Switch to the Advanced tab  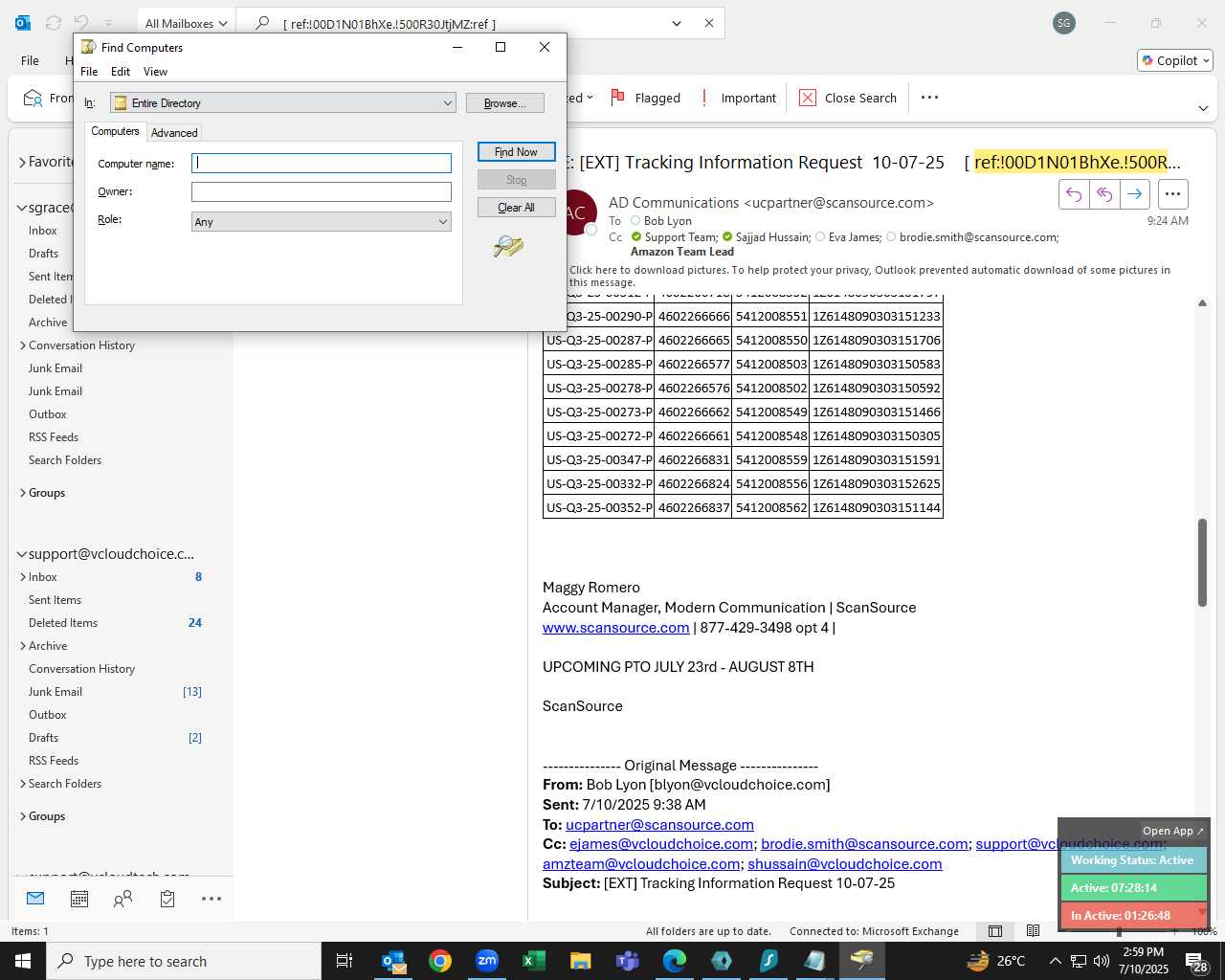click(174, 133)
